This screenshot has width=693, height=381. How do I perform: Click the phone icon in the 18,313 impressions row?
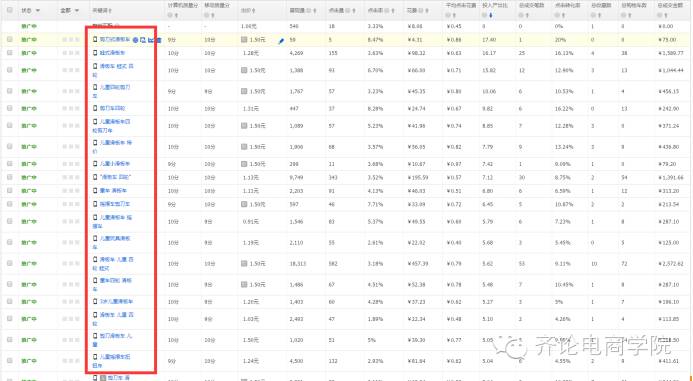tap(95, 260)
